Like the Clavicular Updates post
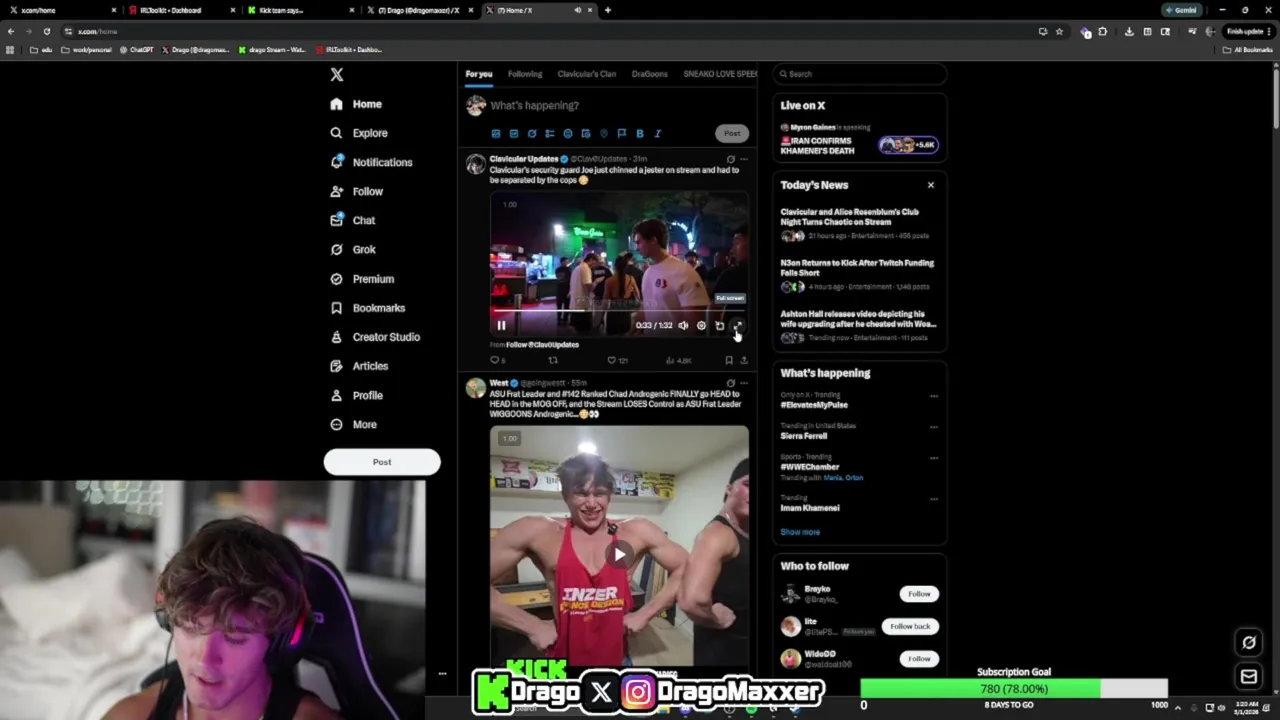This screenshot has height=720, width=1280. pyautogui.click(x=611, y=360)
